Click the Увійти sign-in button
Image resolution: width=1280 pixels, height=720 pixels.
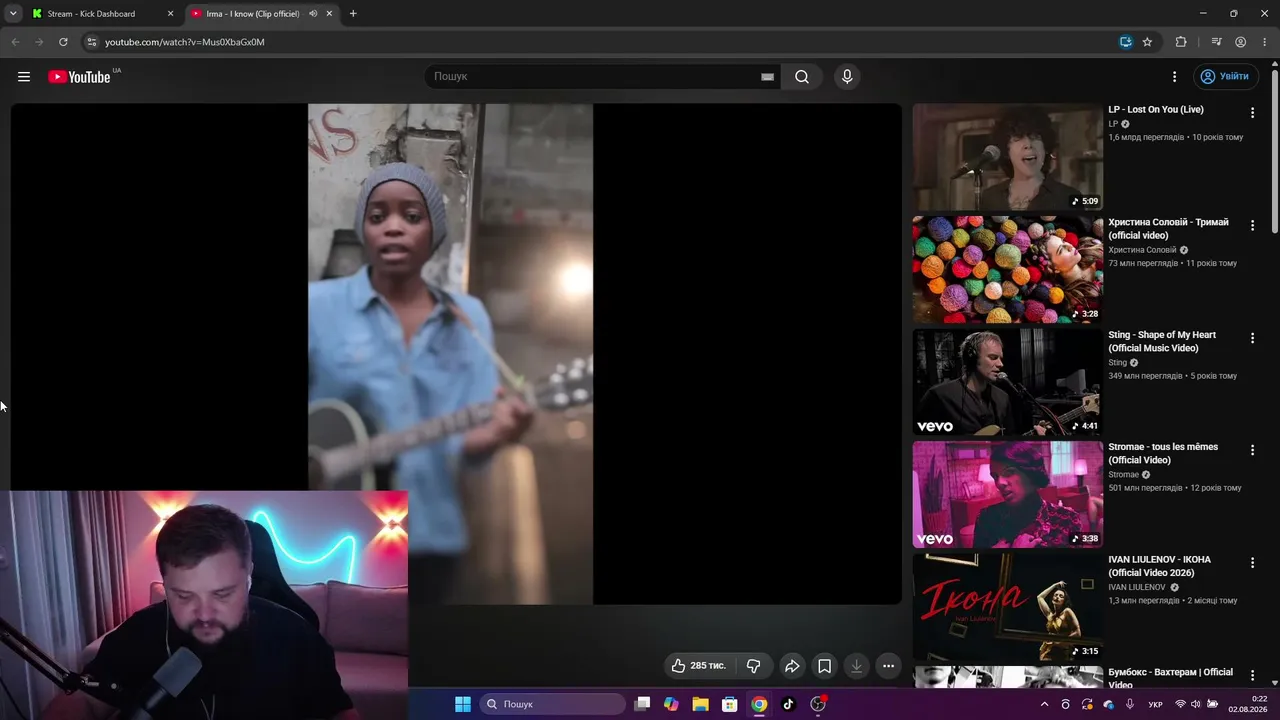[x=1225, y=77]
